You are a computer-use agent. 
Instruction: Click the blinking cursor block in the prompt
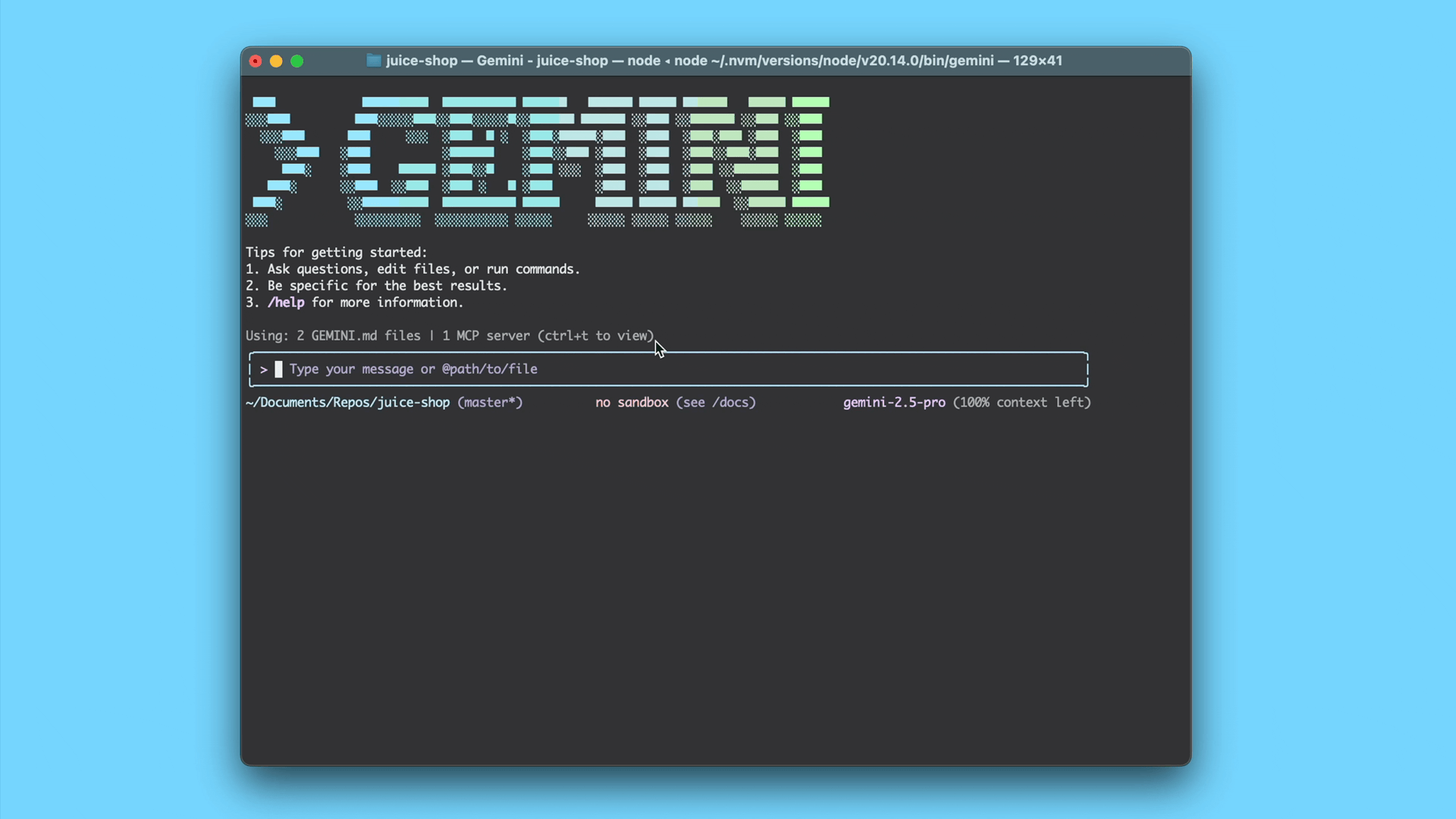279,369
